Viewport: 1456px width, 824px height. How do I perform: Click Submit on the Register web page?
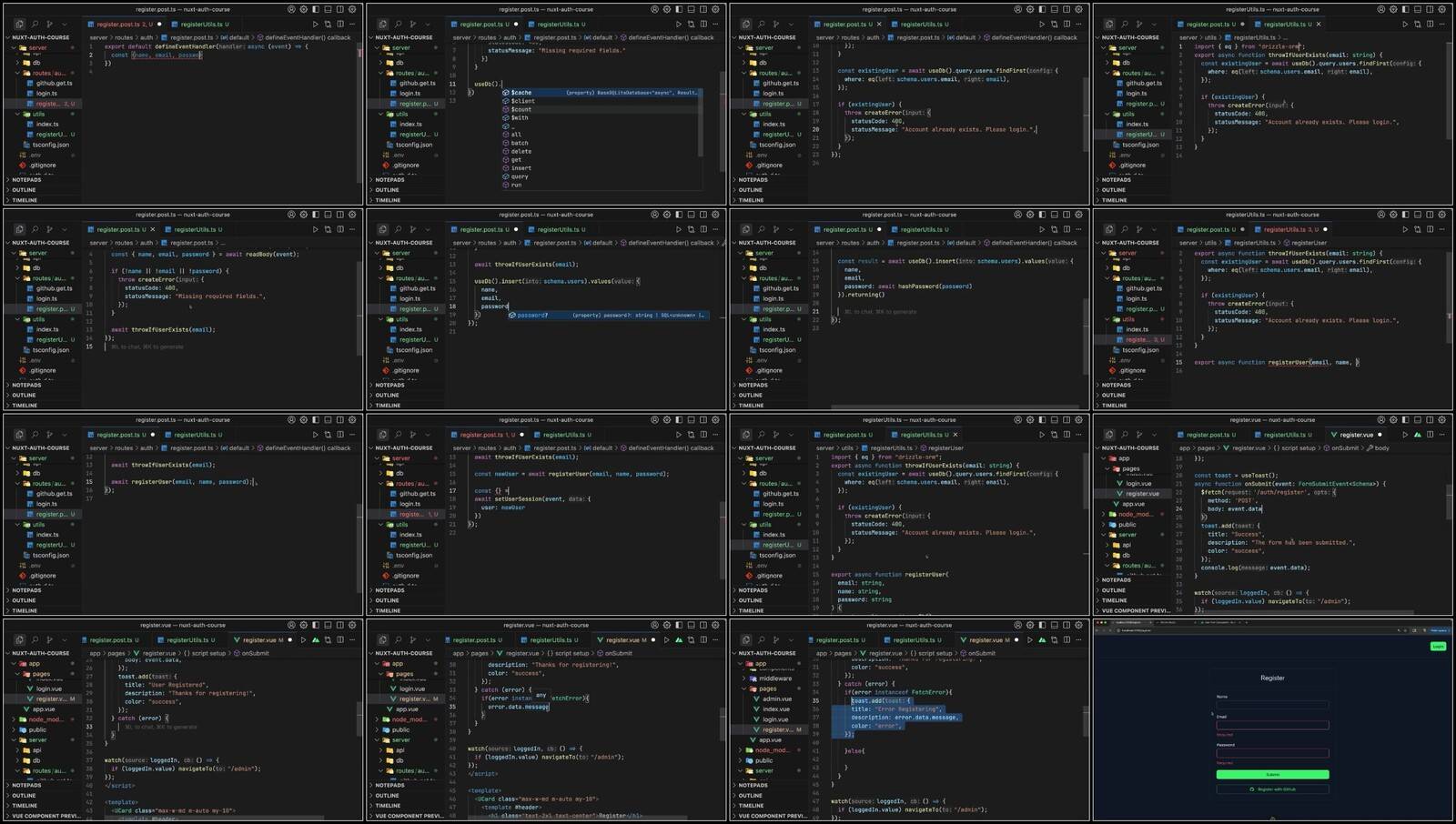(1272, 775)
